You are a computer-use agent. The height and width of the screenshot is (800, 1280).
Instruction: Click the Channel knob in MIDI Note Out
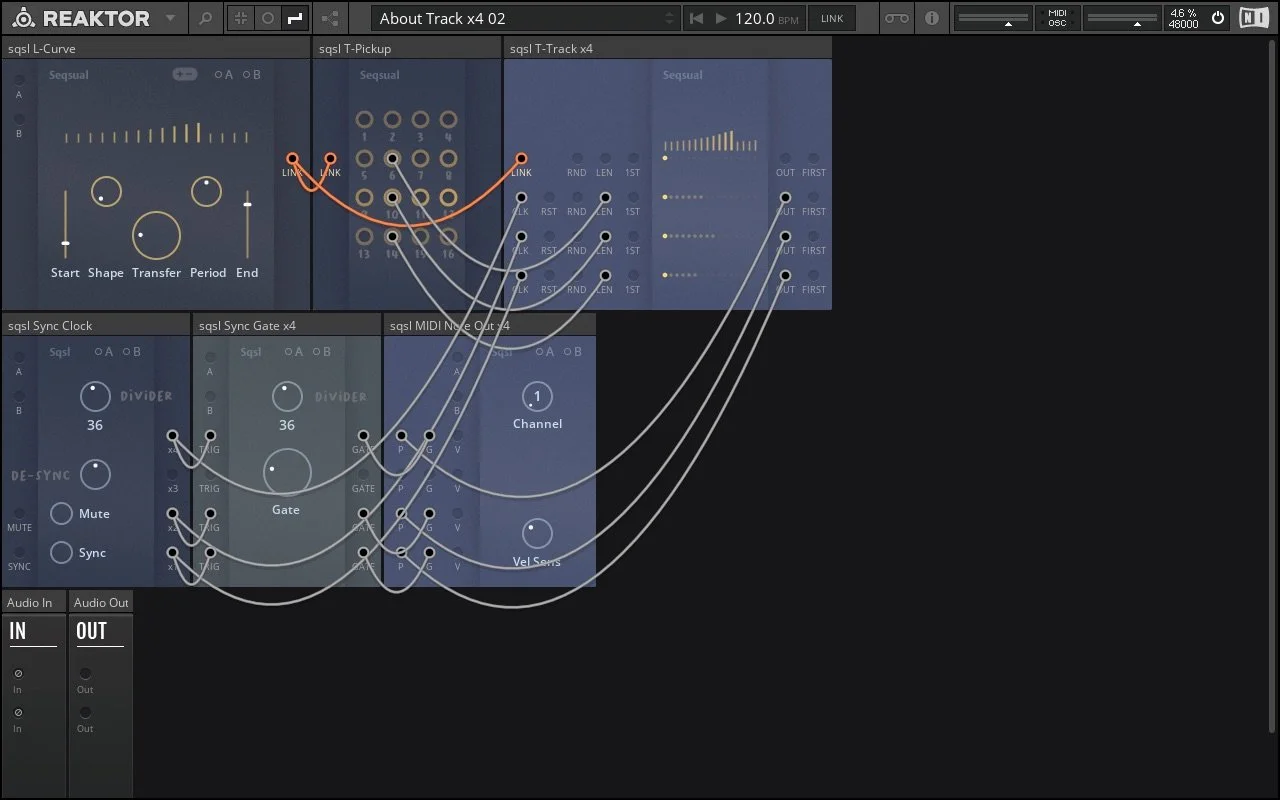point(537,397)
